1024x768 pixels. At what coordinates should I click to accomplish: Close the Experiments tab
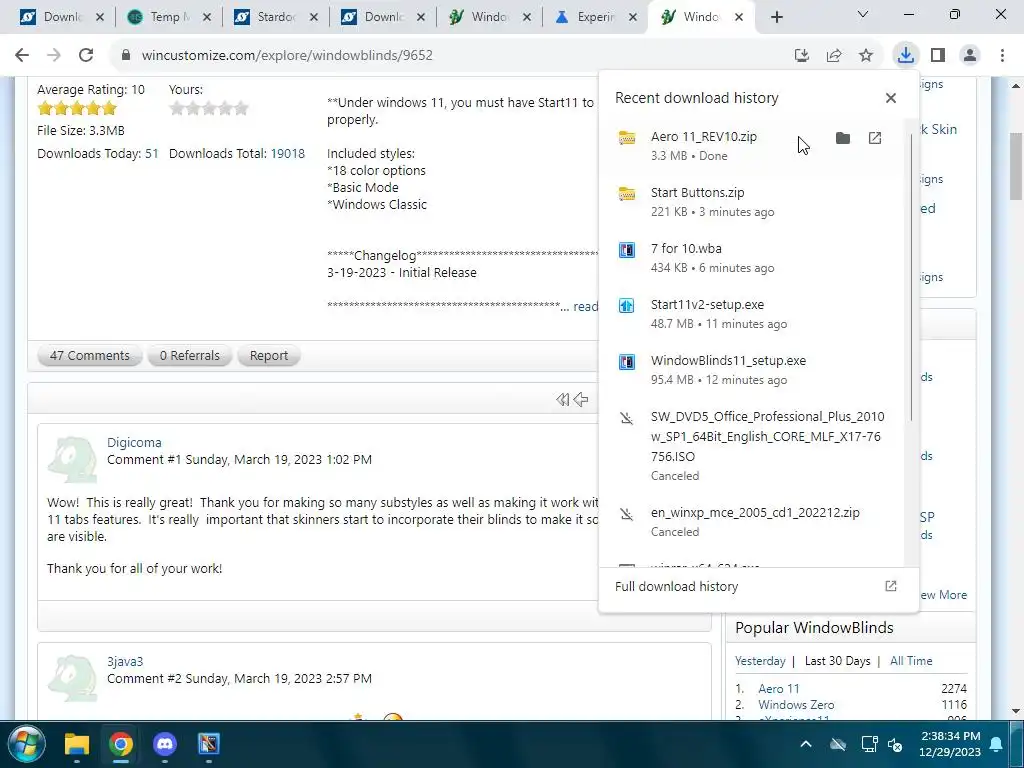click(632, 17)
